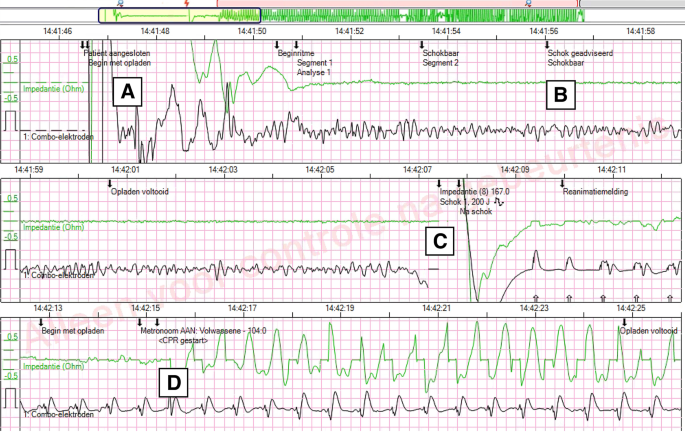Click 'Opladen voltooid' at 14:42:01
The height and width of the screenshot is (435, 685).
click(x=139, y=192)
